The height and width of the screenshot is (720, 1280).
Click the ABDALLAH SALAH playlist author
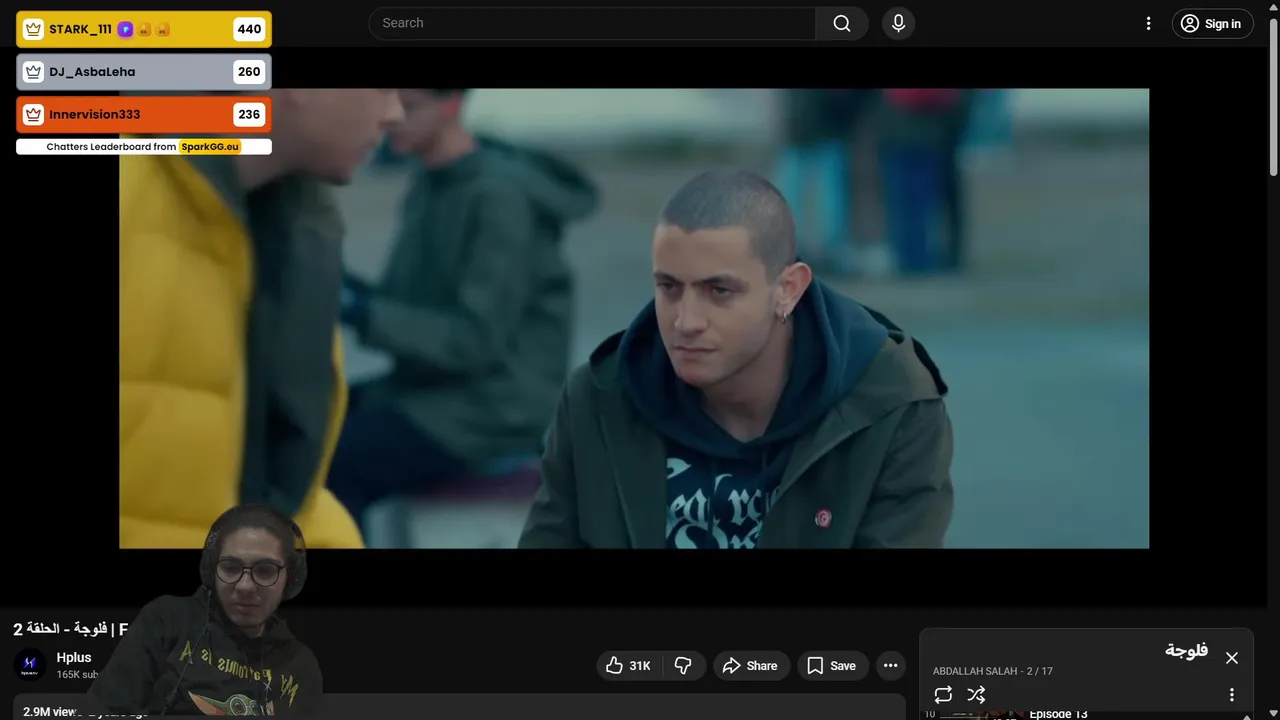point(975,671)
